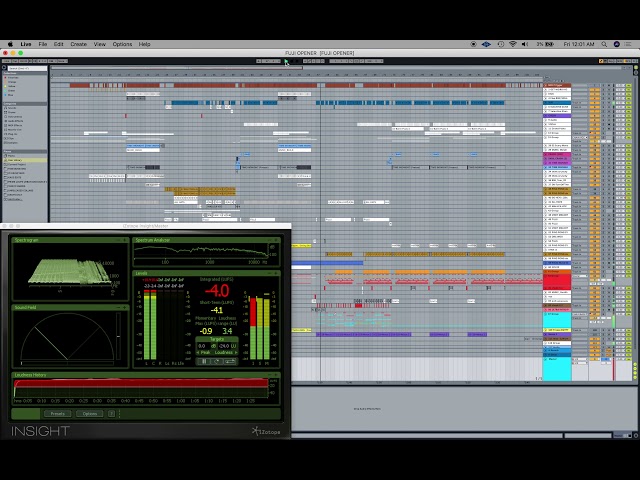Screen dimensions: 640x480
Task: Maximize the Loudness History panel
Action: click(276, 375)
